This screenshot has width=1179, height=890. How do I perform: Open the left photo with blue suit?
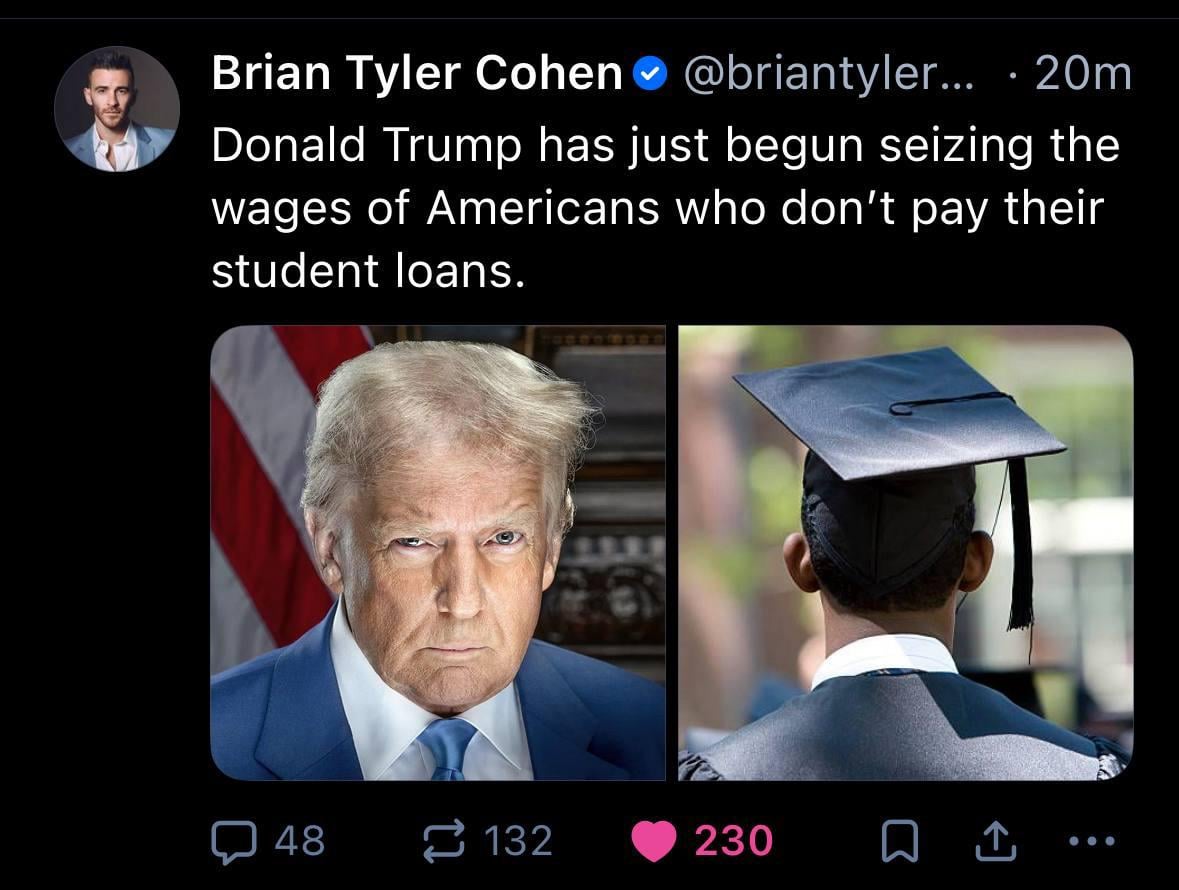click(x=437, y=553)
